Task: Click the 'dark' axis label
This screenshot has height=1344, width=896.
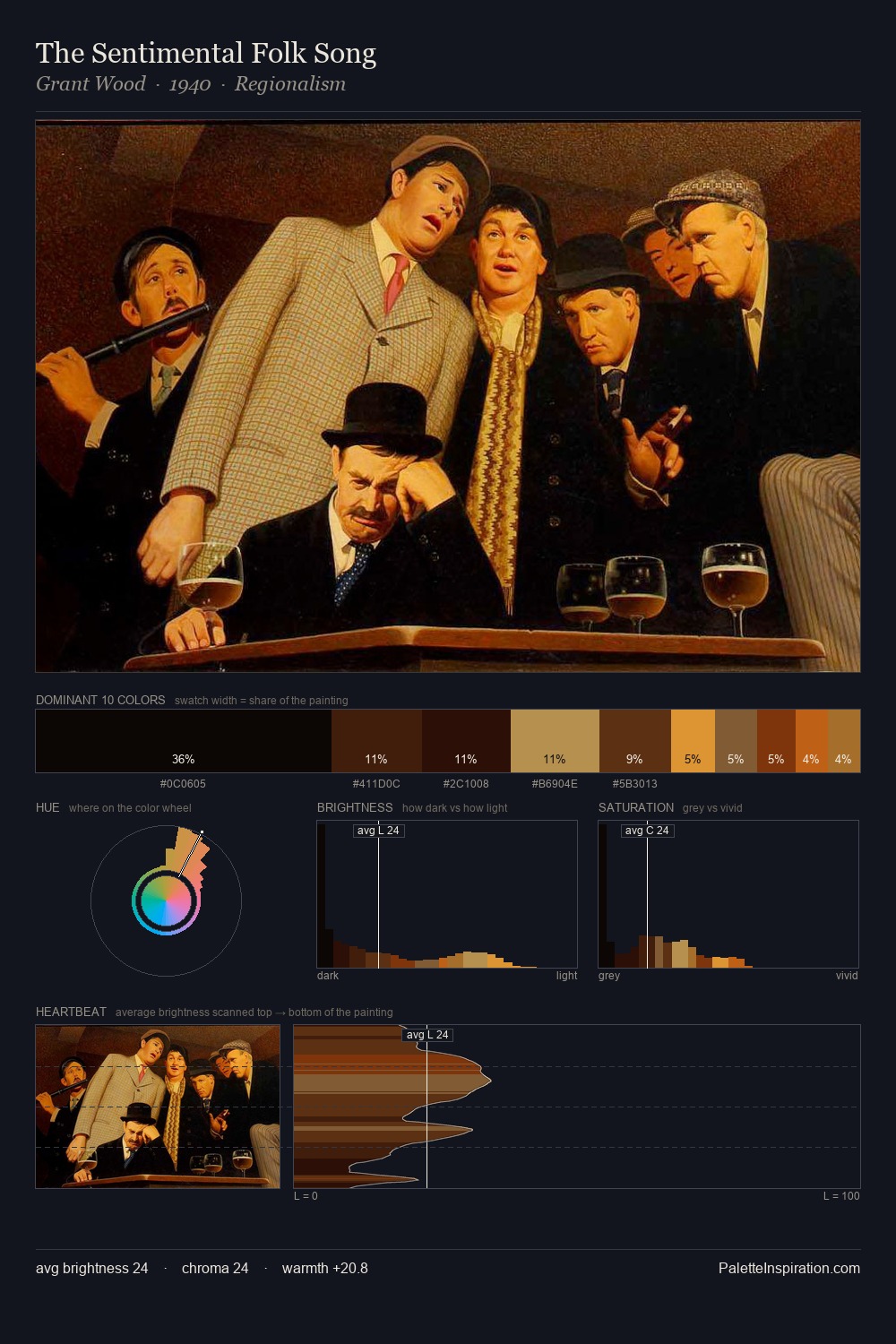Action: 328,976
